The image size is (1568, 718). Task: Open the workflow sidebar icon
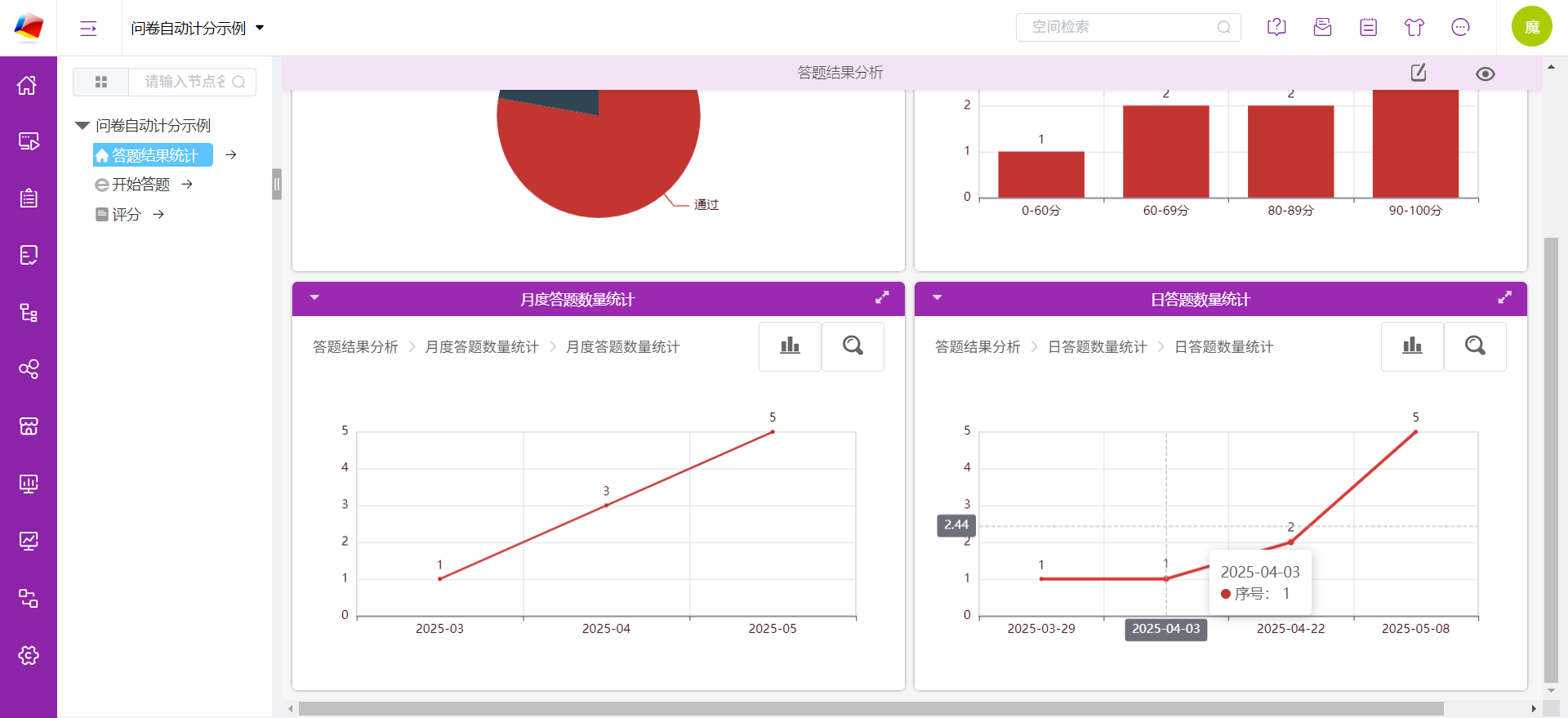[x=29, y=598]
